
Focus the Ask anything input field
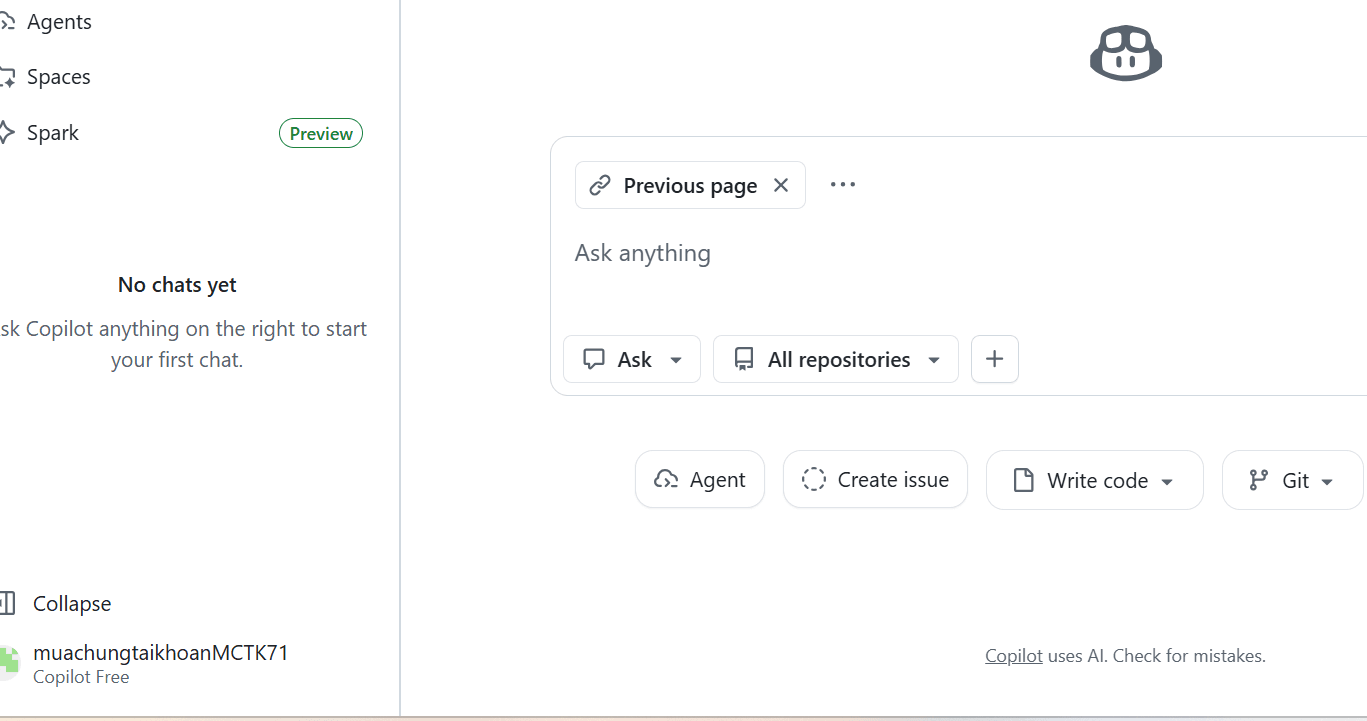[900, 254]
